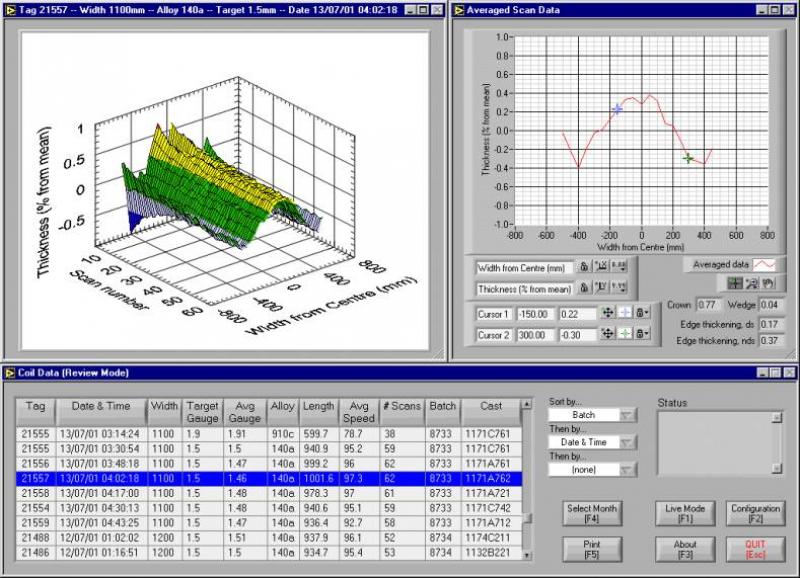Select green Cursor 2 marker on graph
The width and height of the screenshot is (800, 578).
(688, 158)
